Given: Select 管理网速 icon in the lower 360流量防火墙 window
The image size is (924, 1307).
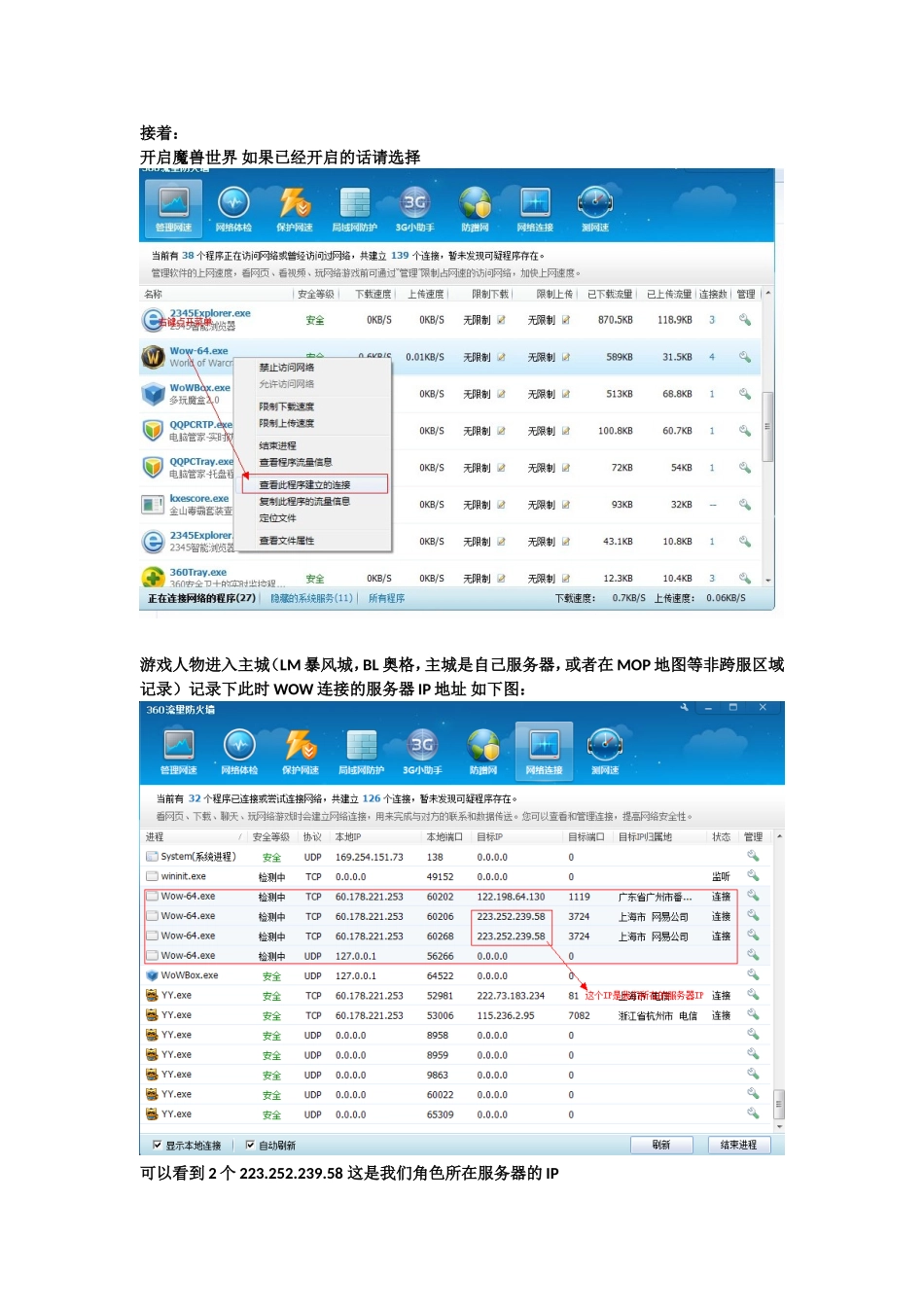Looking at the screenshot, I should 179,752.
